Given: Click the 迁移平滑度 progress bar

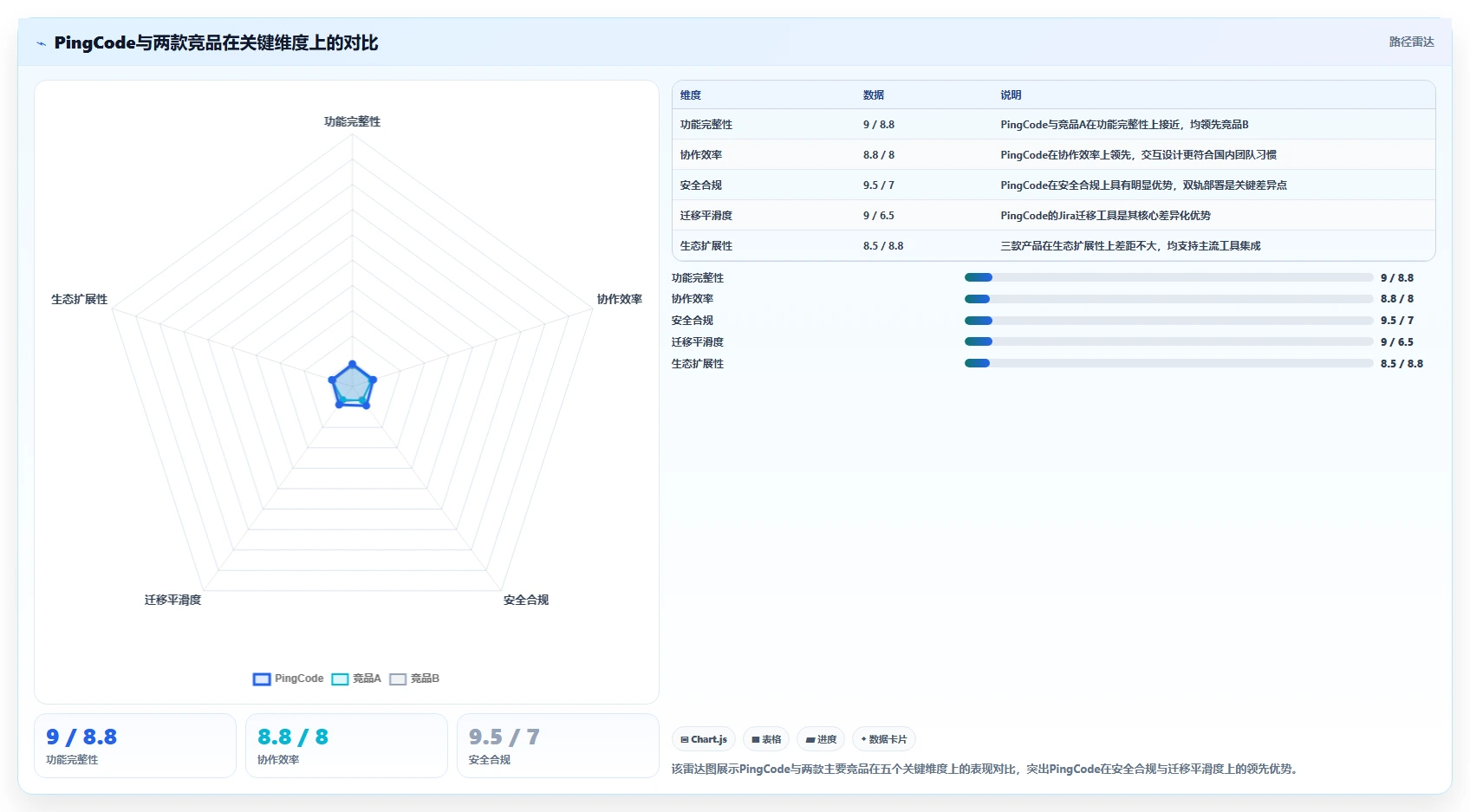Looking at the screenshot, I should tap(1168, 341).
